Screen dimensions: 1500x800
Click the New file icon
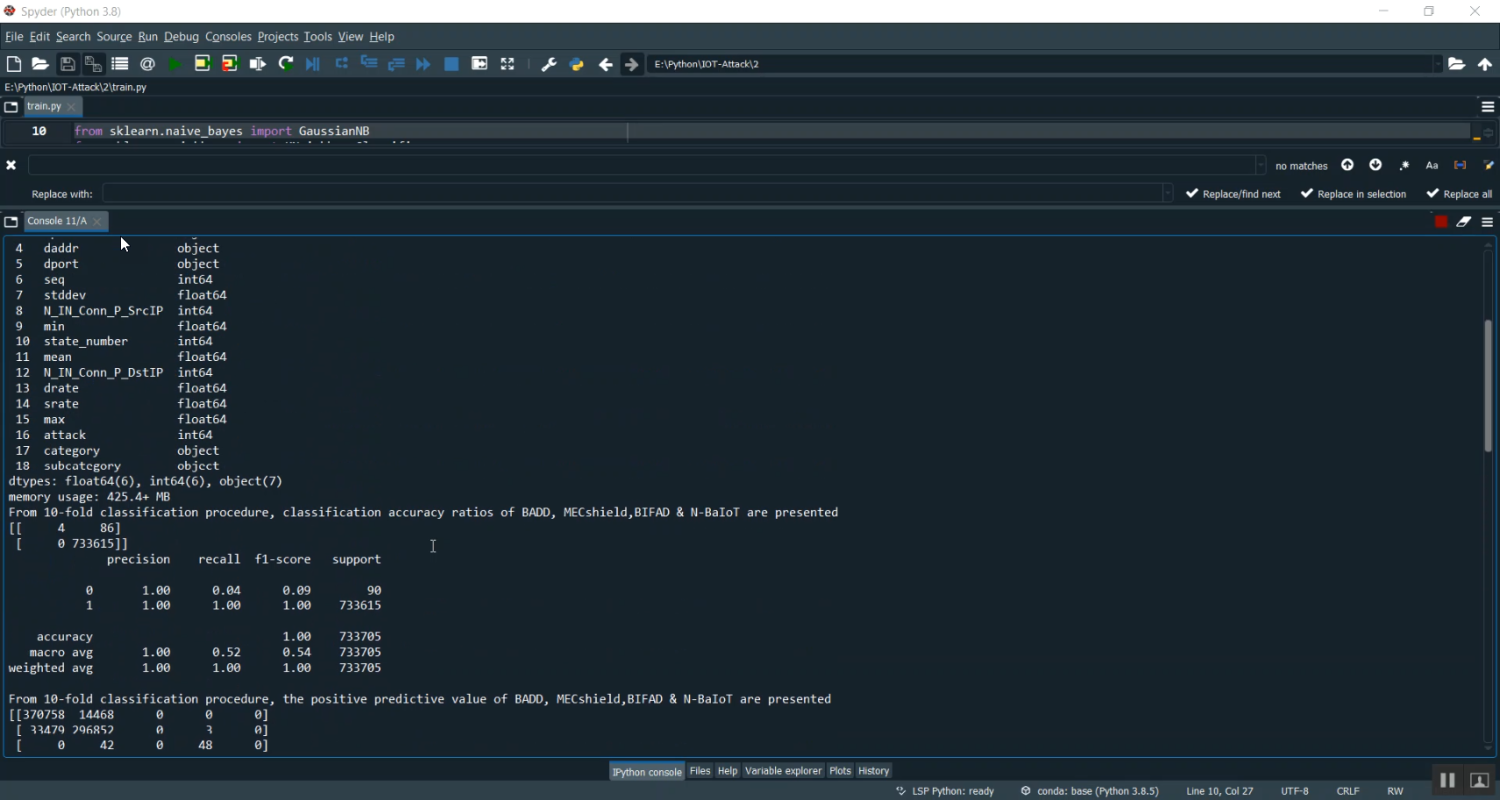pos(14,64)
